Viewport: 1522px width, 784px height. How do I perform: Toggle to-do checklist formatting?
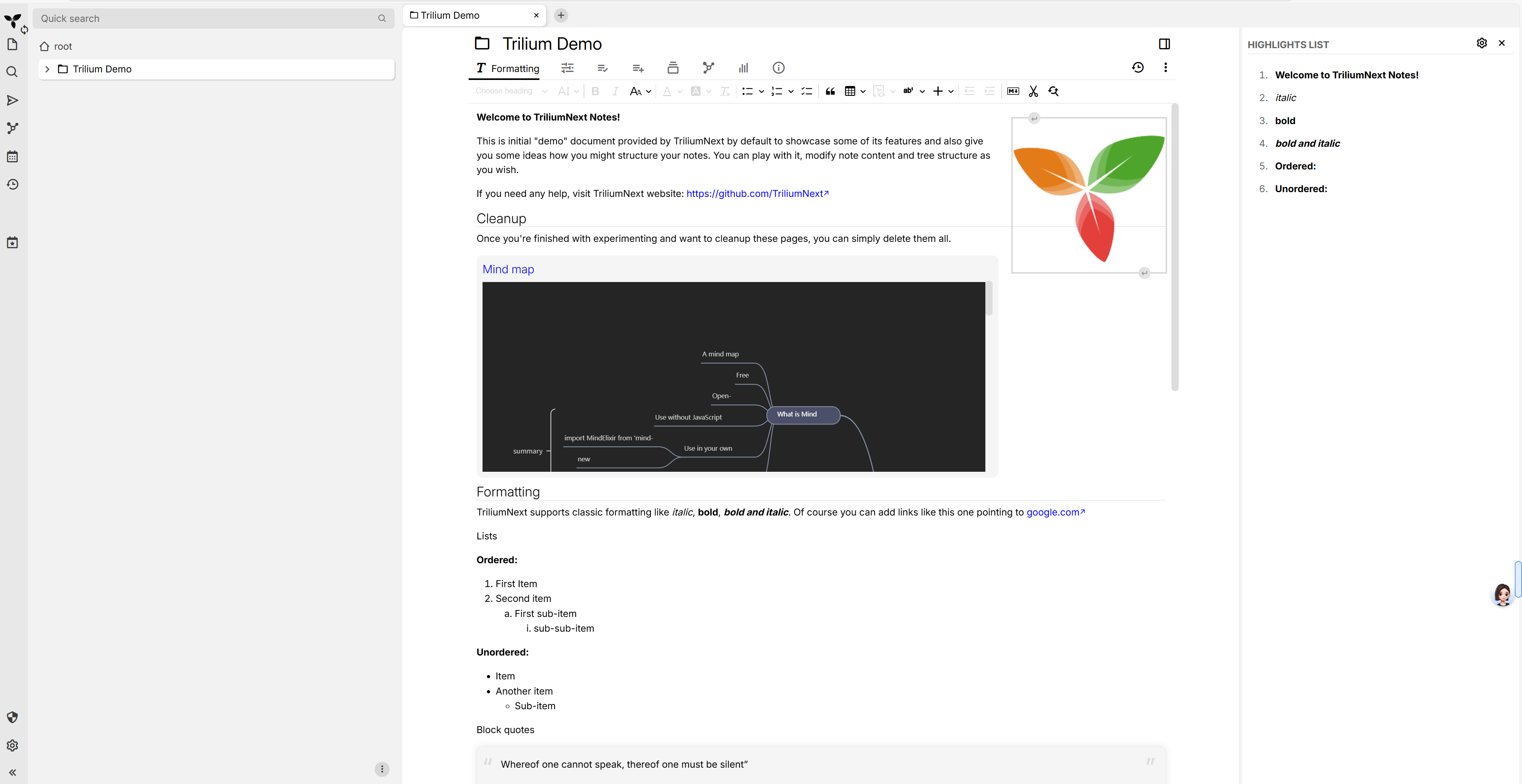tap(806, 91)
